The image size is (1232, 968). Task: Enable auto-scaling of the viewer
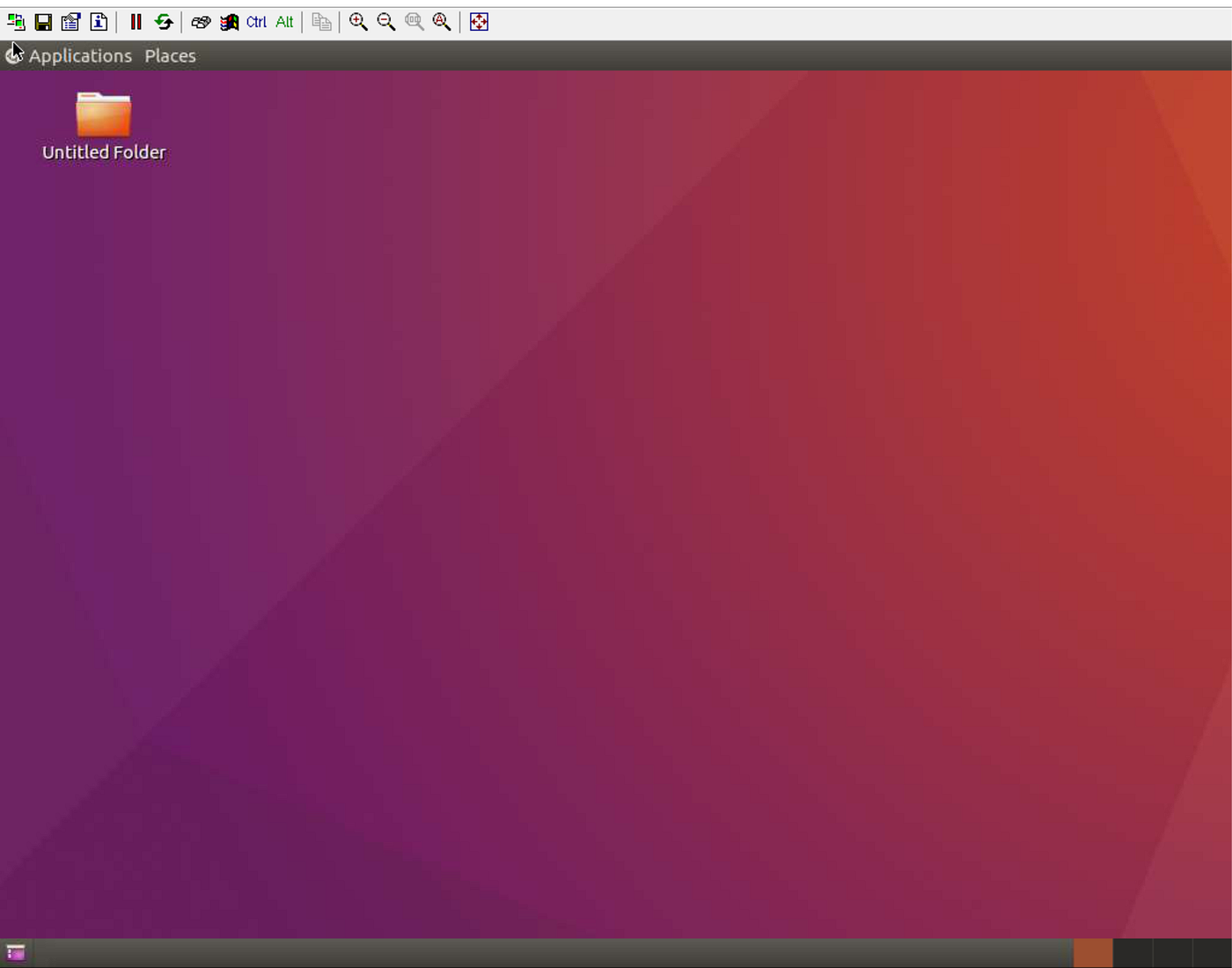point(442,22)
